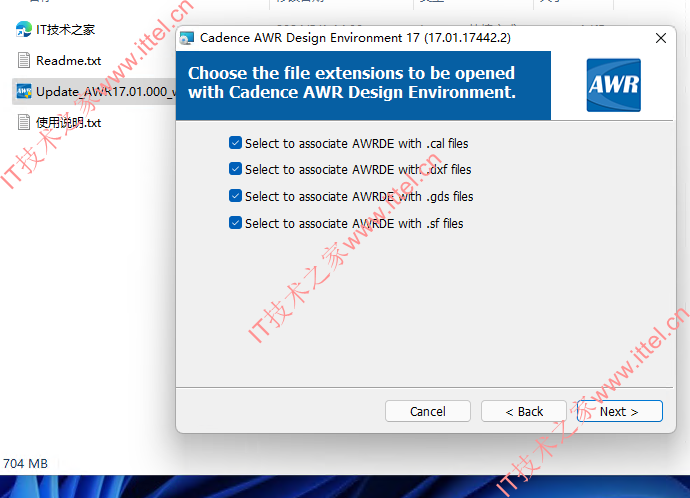
Task: Uncheck the .sf files association option
Action: pyautogui.click(x=235, y=223)
